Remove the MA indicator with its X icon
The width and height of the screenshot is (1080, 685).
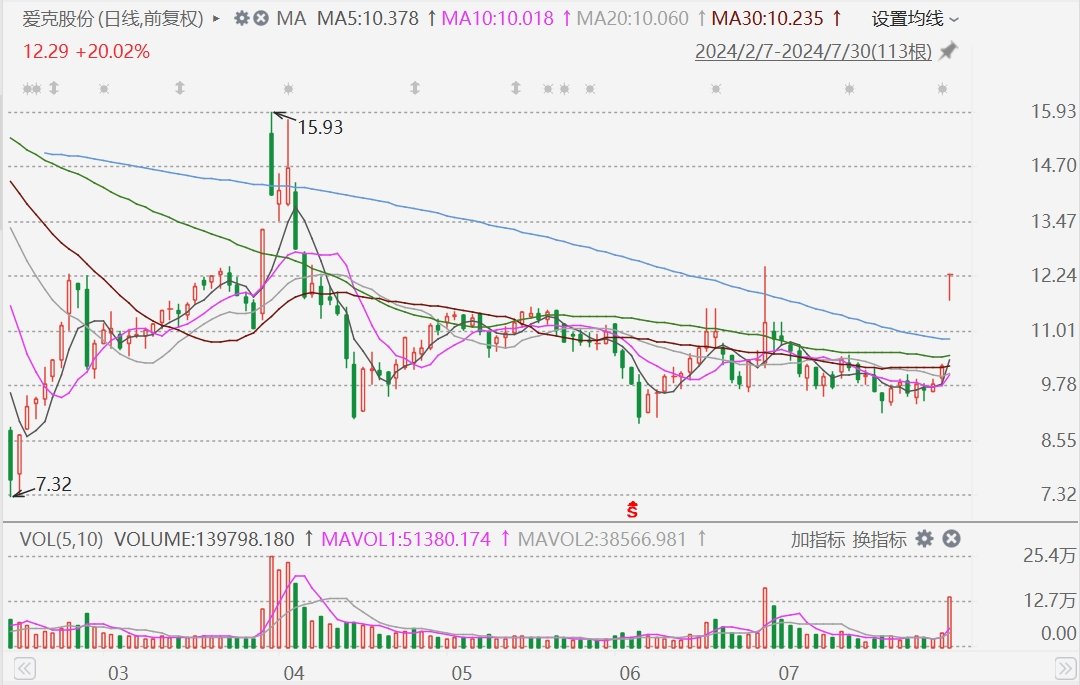[261, 19]
